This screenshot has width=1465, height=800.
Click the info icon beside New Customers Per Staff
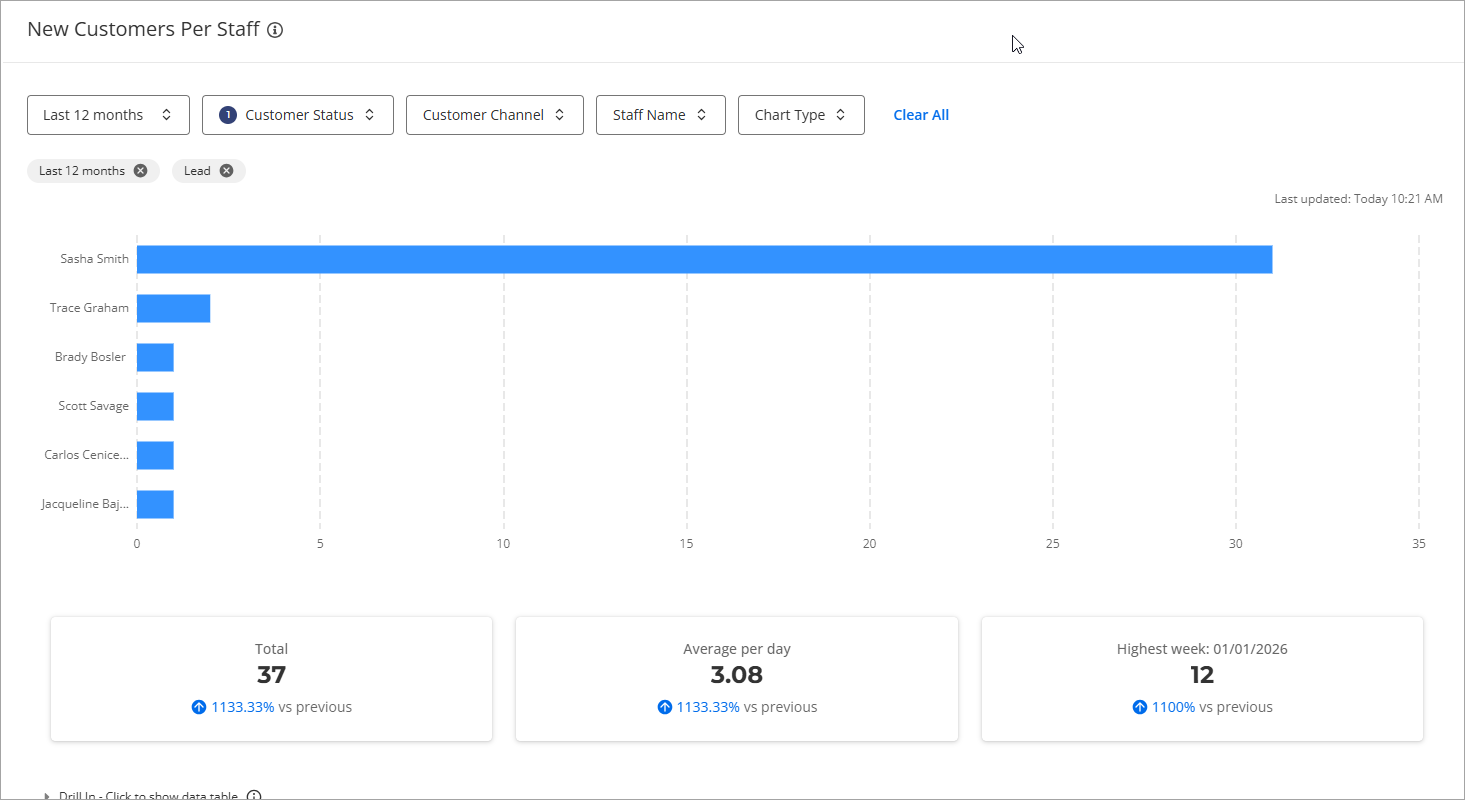(275, 30)
